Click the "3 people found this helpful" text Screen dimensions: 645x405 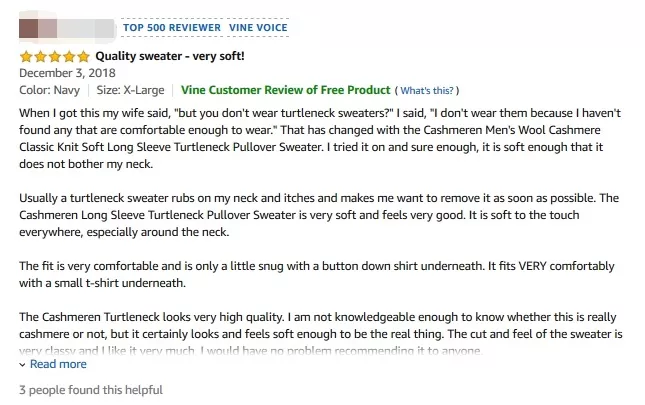[x=90, y=390]
